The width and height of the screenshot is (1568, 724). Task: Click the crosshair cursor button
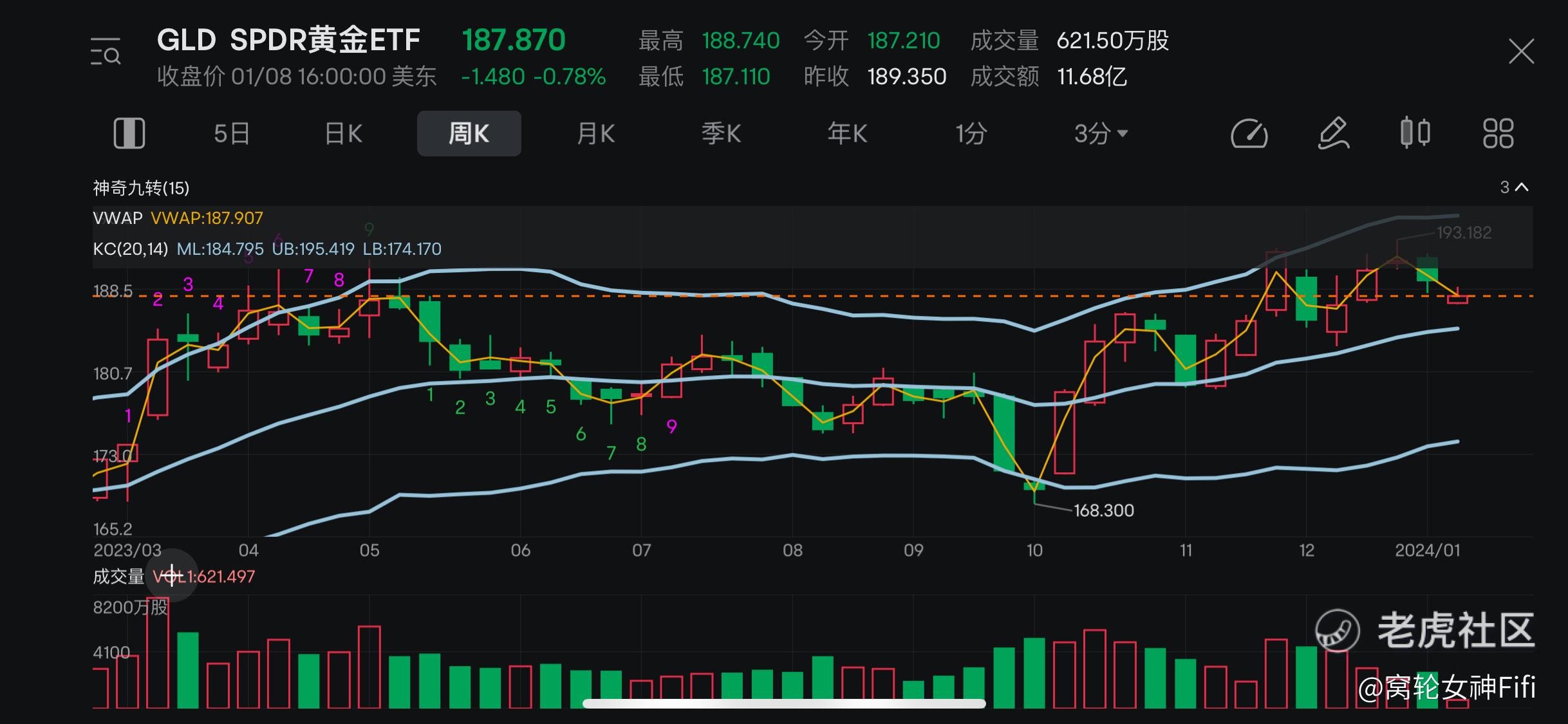171,575
